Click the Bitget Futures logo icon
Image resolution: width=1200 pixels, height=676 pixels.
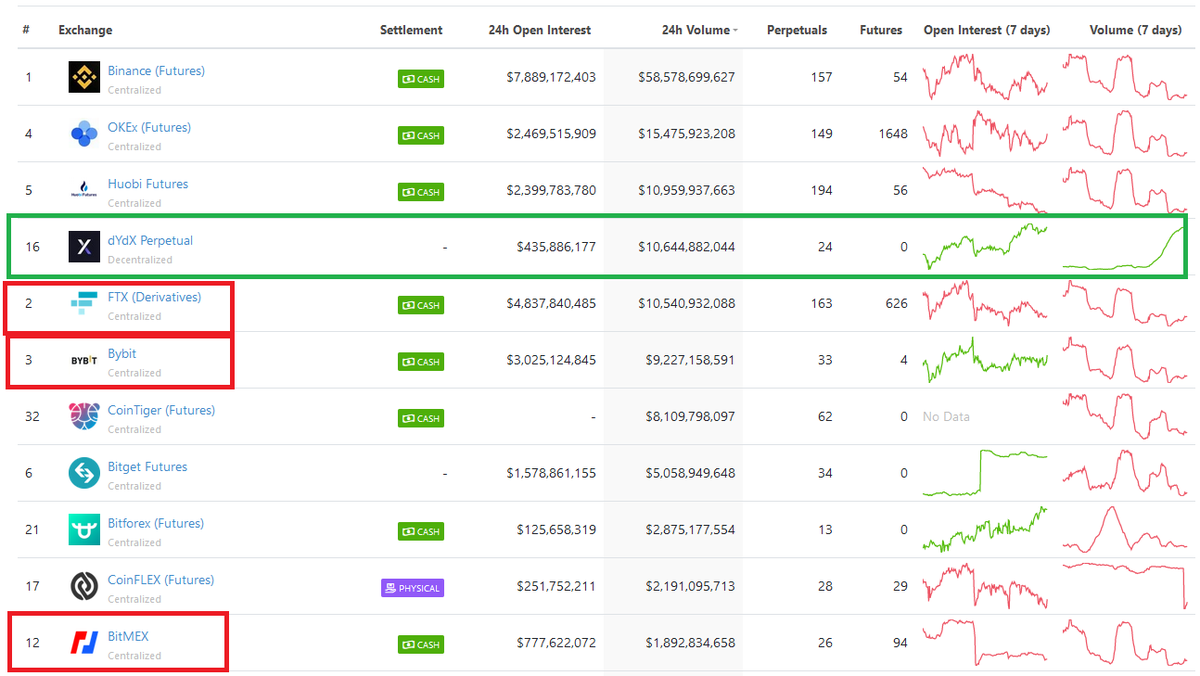[84, 473]
